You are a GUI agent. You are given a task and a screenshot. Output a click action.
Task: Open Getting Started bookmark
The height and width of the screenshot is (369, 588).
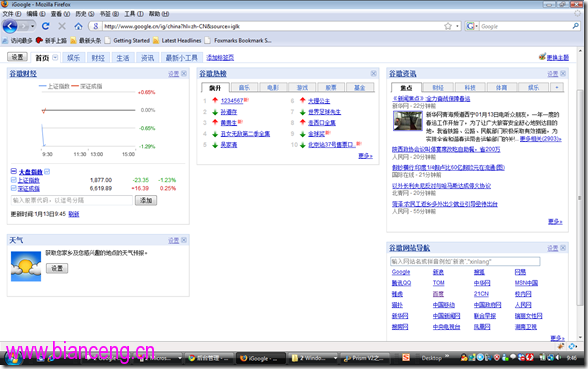(127, 40)
